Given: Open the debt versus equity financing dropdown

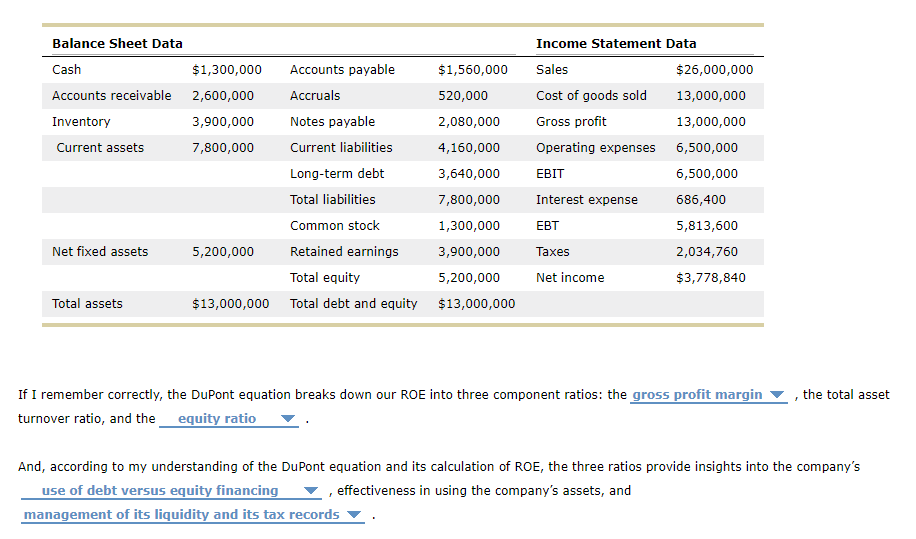Looking at the screenshot, I should point(171,491).
